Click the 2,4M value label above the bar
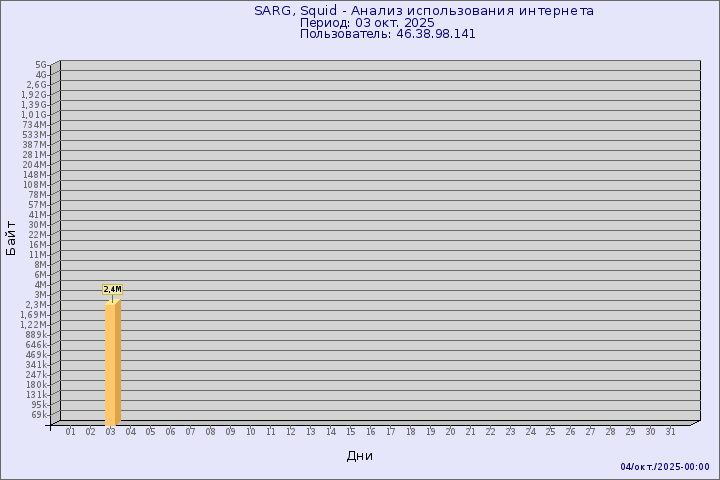The width and height of the screenshot is (720, 480). point(112,289)
